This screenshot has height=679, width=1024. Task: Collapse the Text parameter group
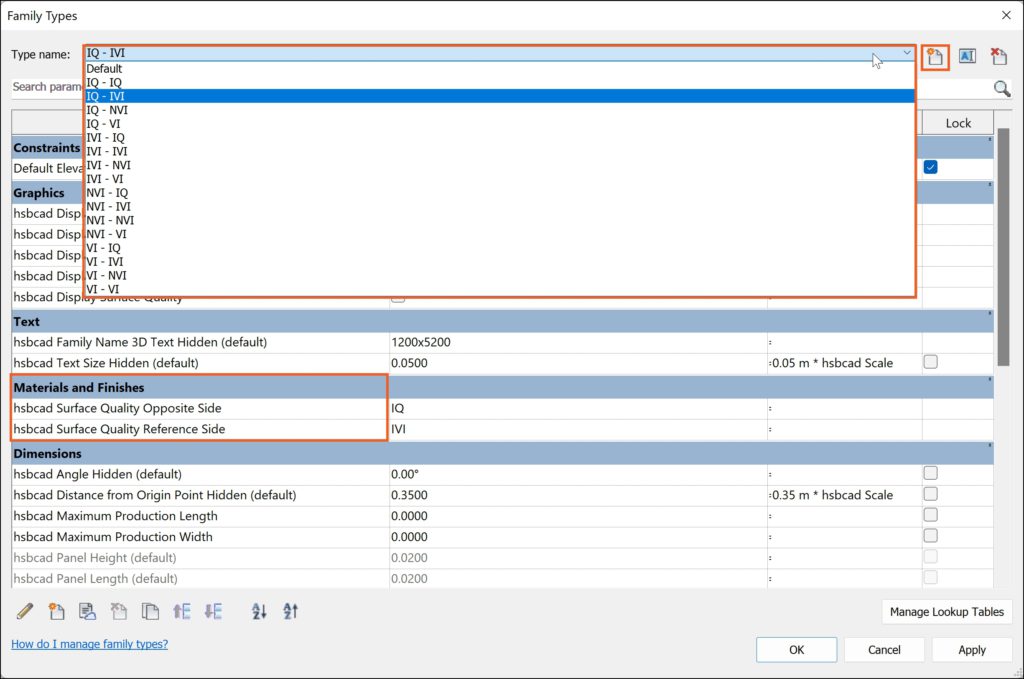989,314
